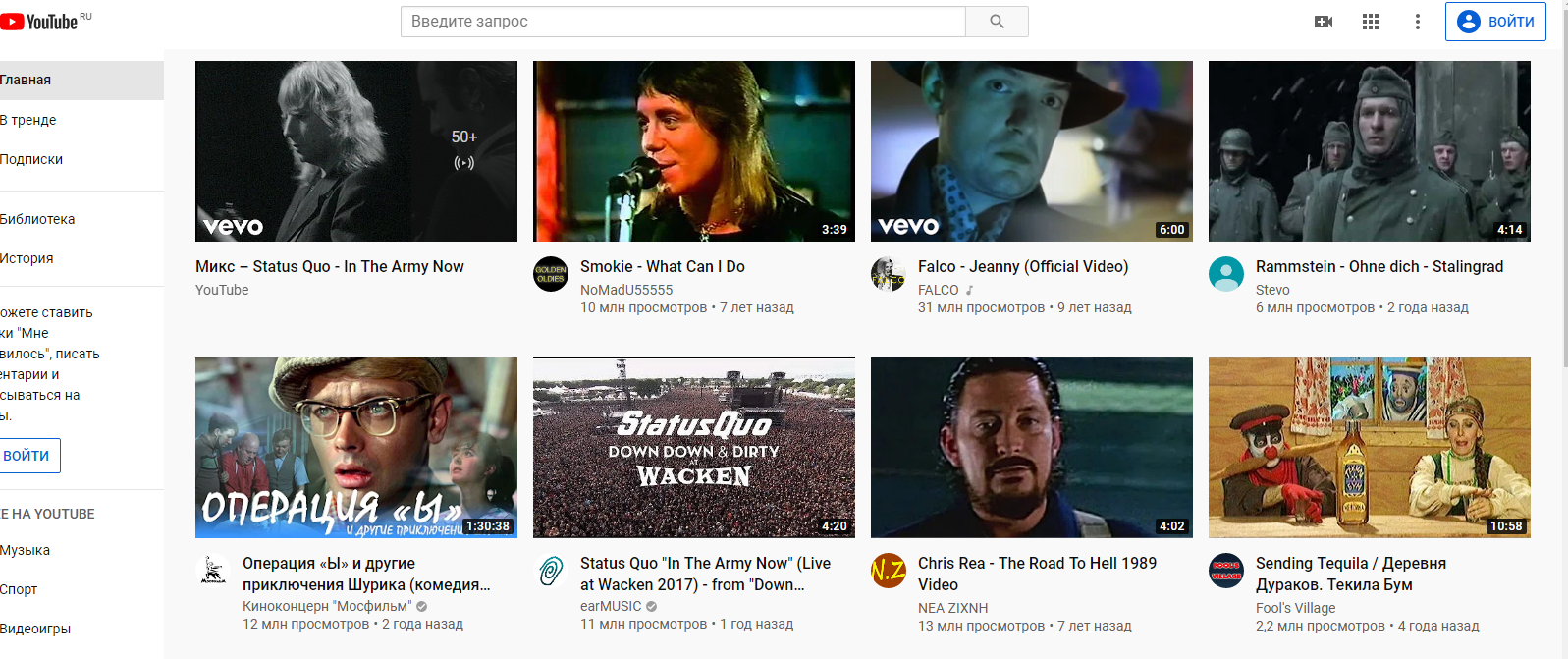Open the Status Quo mix thumbnail
Viewport: 1568px width, 659px height.
pos(356,151)
